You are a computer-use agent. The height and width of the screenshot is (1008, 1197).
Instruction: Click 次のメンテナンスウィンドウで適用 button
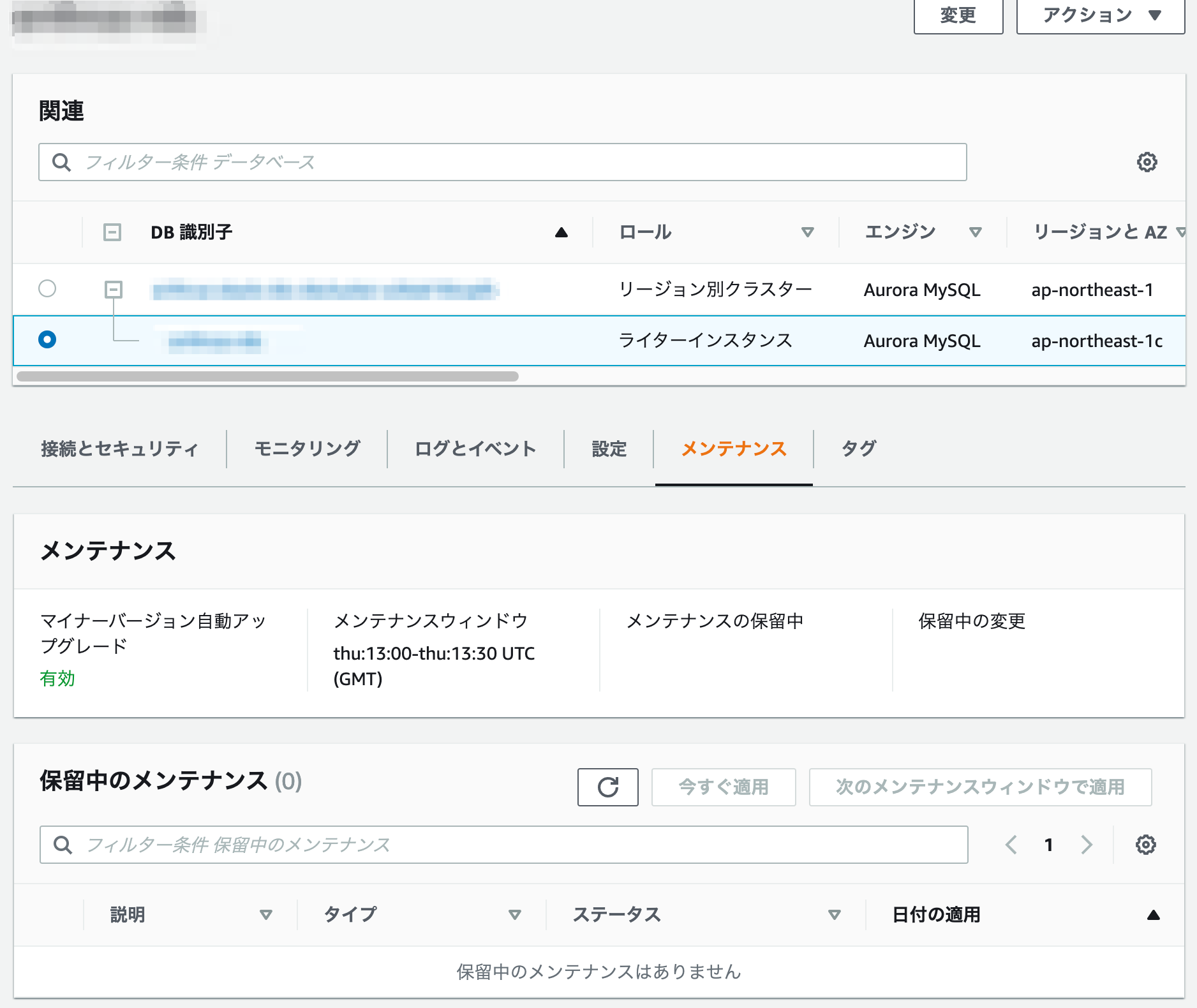(980, 787)
